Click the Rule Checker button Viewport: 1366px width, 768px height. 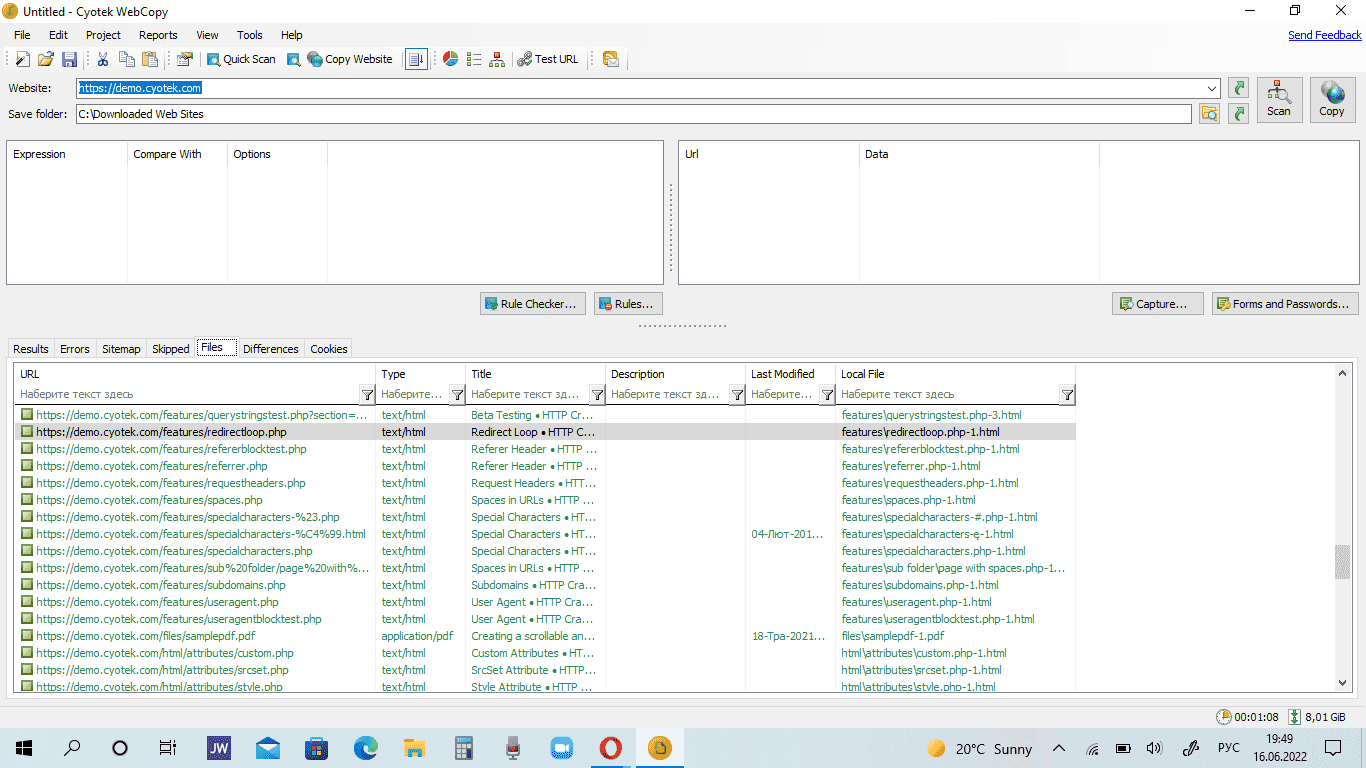(532, 304)
